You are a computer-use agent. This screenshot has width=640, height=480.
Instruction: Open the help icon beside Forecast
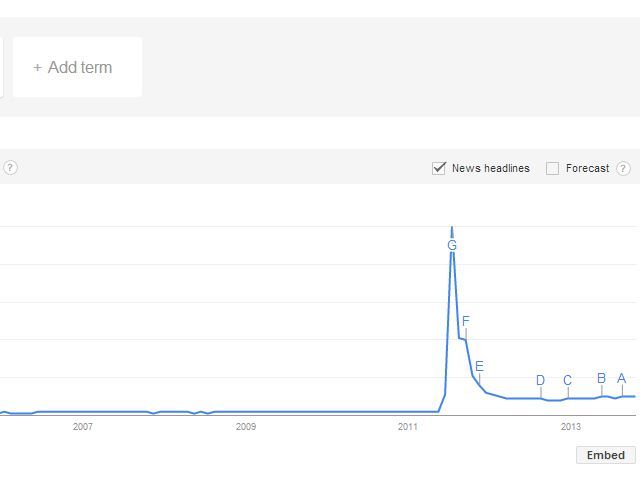click(x=623, y=168)
